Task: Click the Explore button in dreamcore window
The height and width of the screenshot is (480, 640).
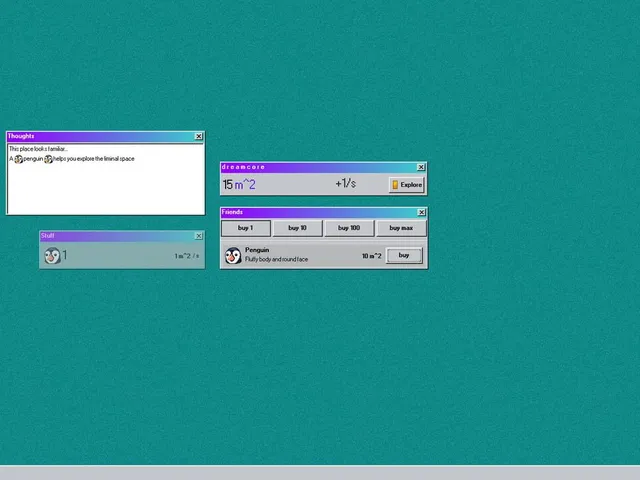Action: pos(407,185)
